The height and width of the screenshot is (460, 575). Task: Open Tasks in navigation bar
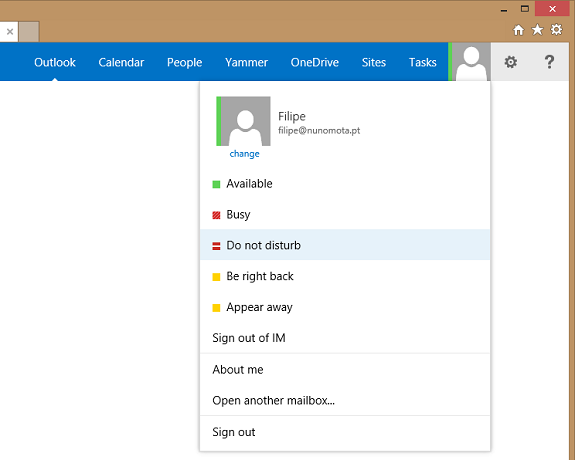(x=422, y=62)
